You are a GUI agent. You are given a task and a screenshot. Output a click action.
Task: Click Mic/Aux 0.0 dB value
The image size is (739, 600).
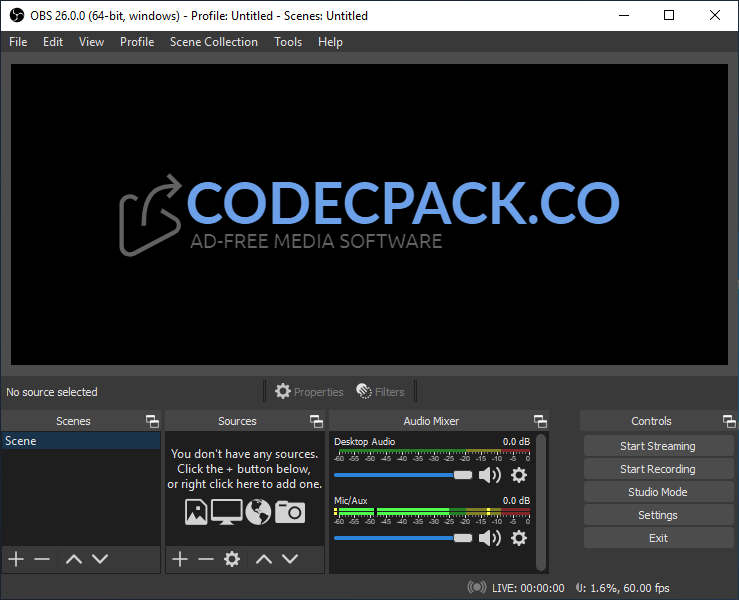coord(516,501)
